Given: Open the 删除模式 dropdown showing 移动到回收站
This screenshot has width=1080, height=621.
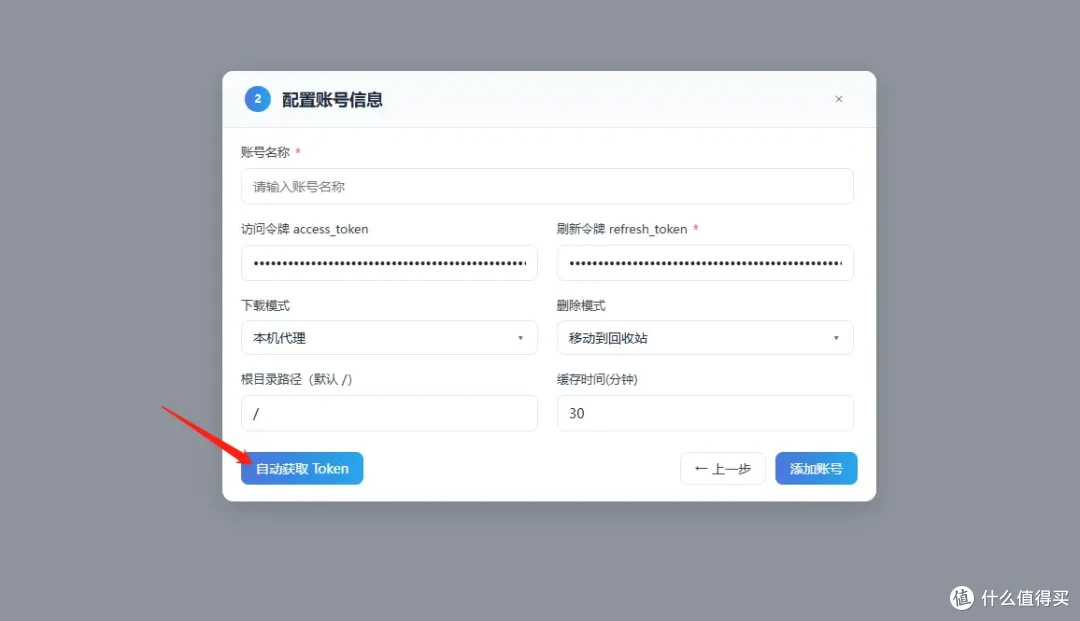Looking at the screenshot, I should (x=705, y=338).
